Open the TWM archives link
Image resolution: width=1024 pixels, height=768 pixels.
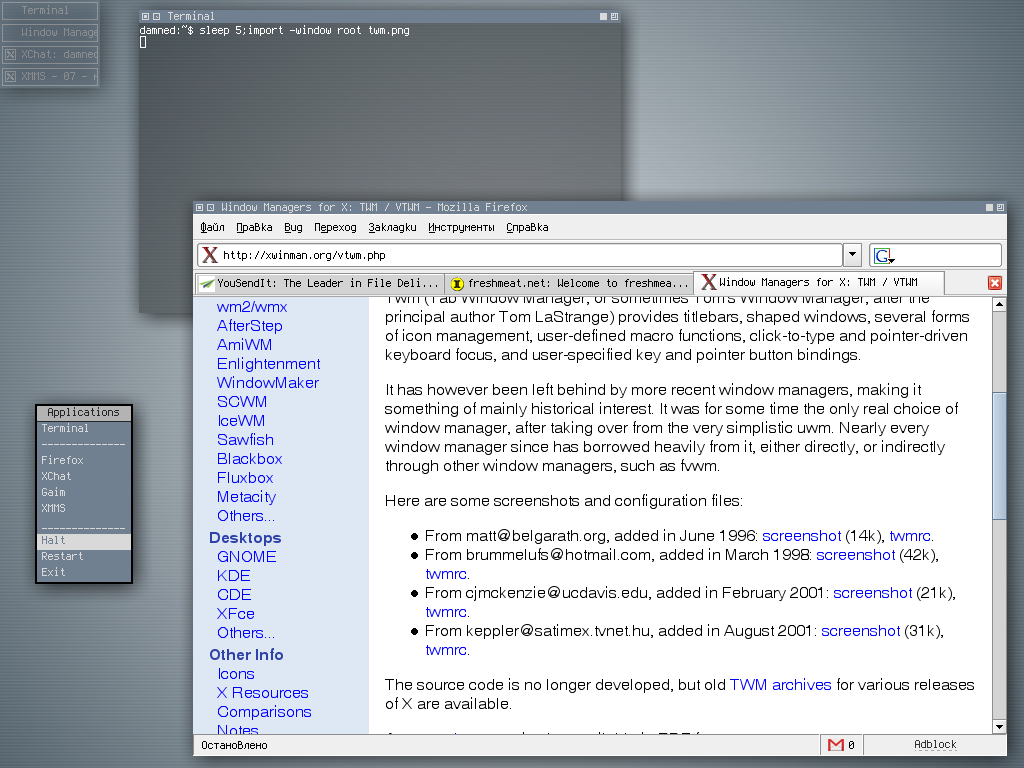[x=780, y=685]
